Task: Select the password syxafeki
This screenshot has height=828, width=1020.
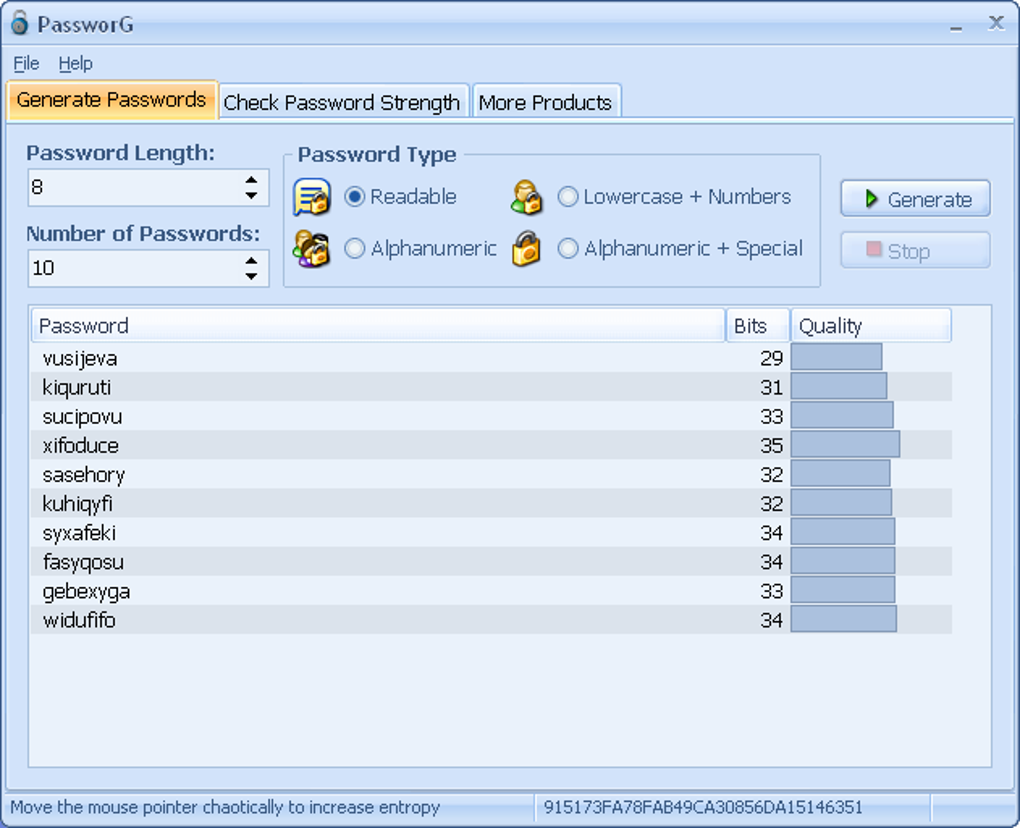Action: coord(79,533)
